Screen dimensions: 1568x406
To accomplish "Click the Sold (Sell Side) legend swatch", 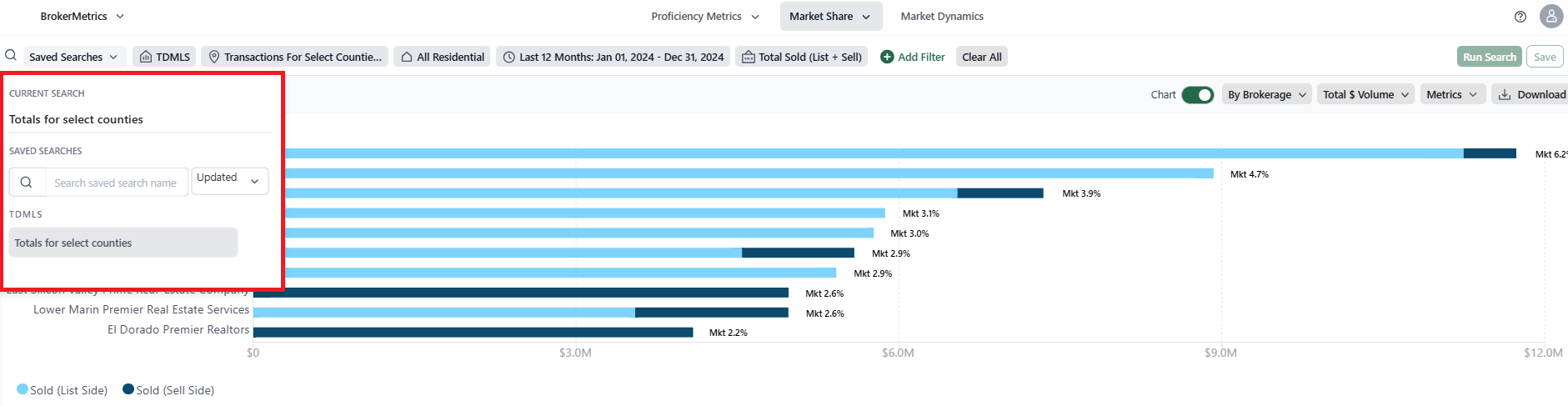I will 128,389.
